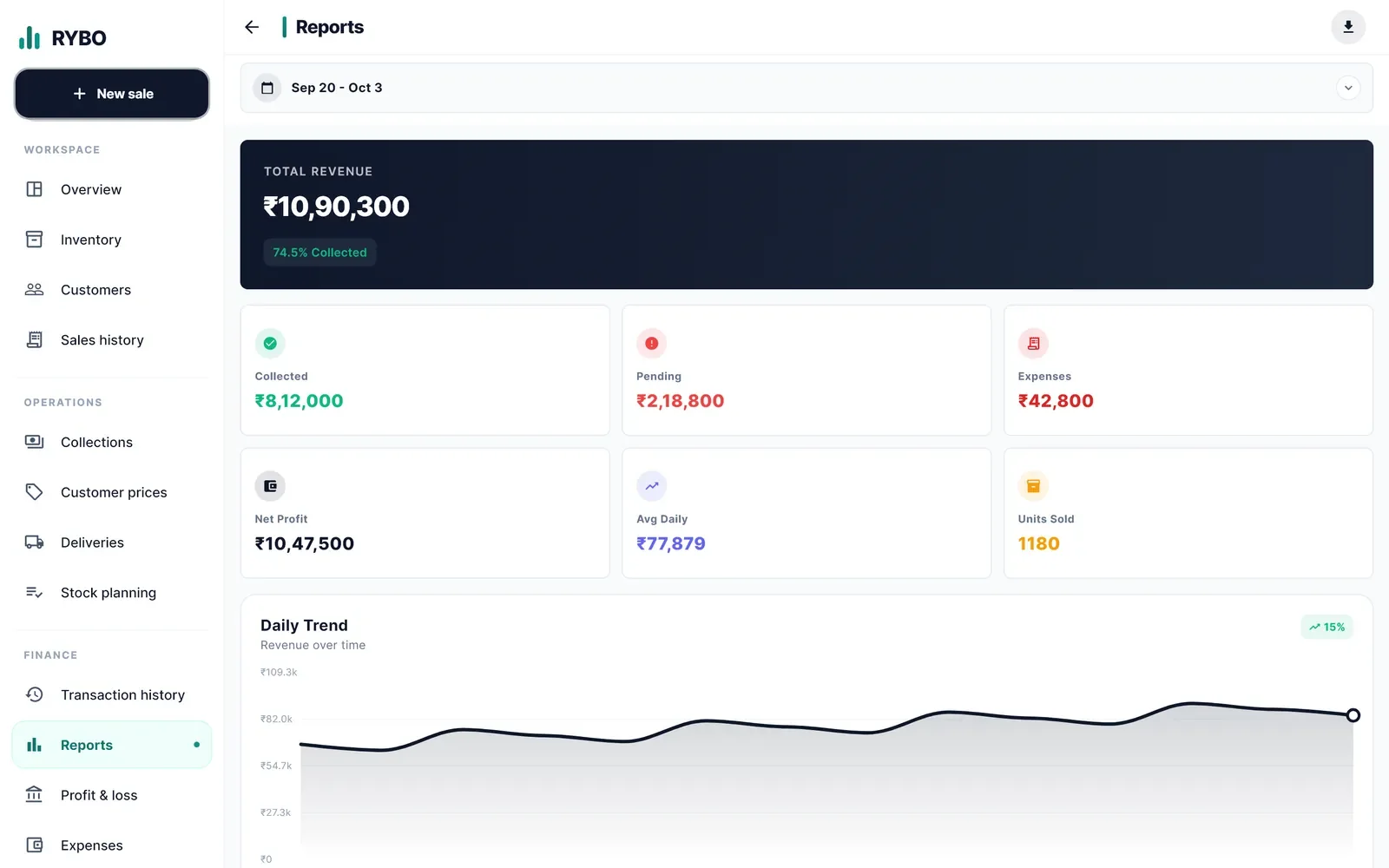Open Sales history
Image resolution: width=1389 pixels, height=868 pixels.
point(112,340)
